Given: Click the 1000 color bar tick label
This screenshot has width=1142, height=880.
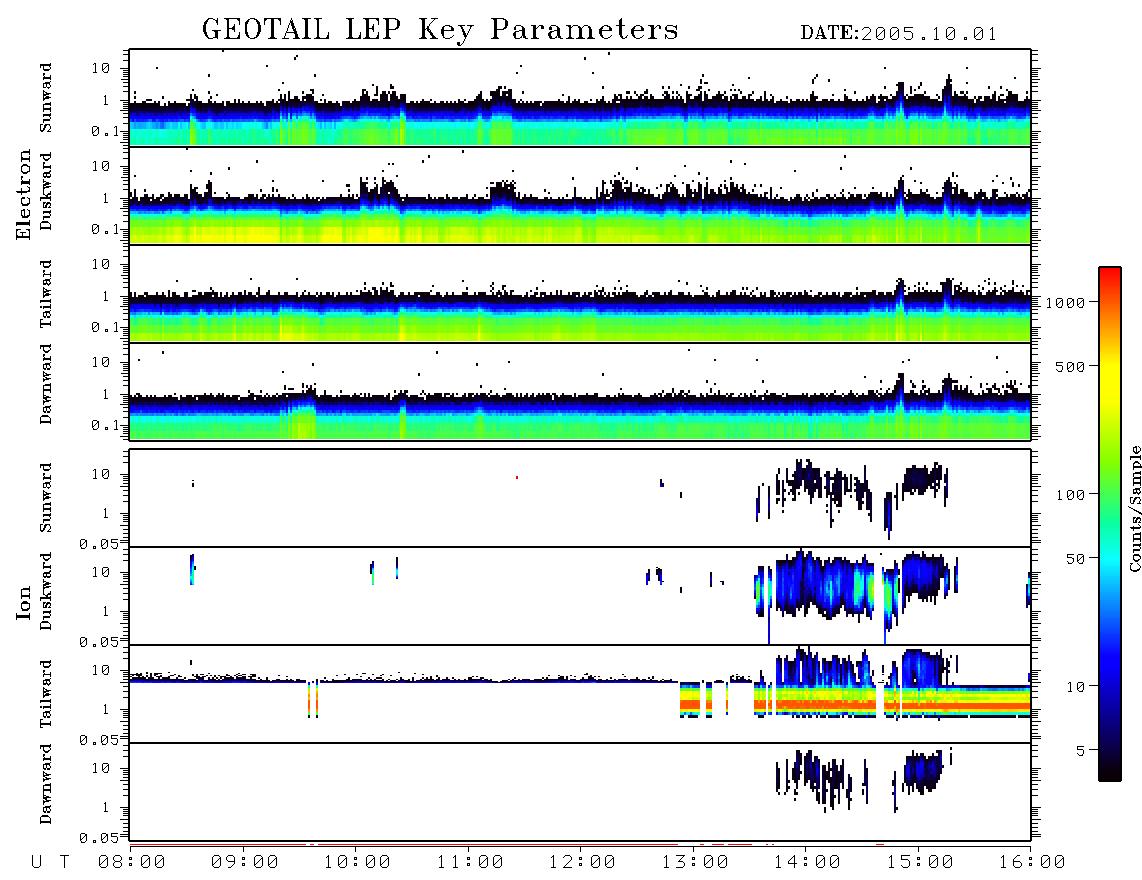Looking at the screenshot, I should point(1066,302).
